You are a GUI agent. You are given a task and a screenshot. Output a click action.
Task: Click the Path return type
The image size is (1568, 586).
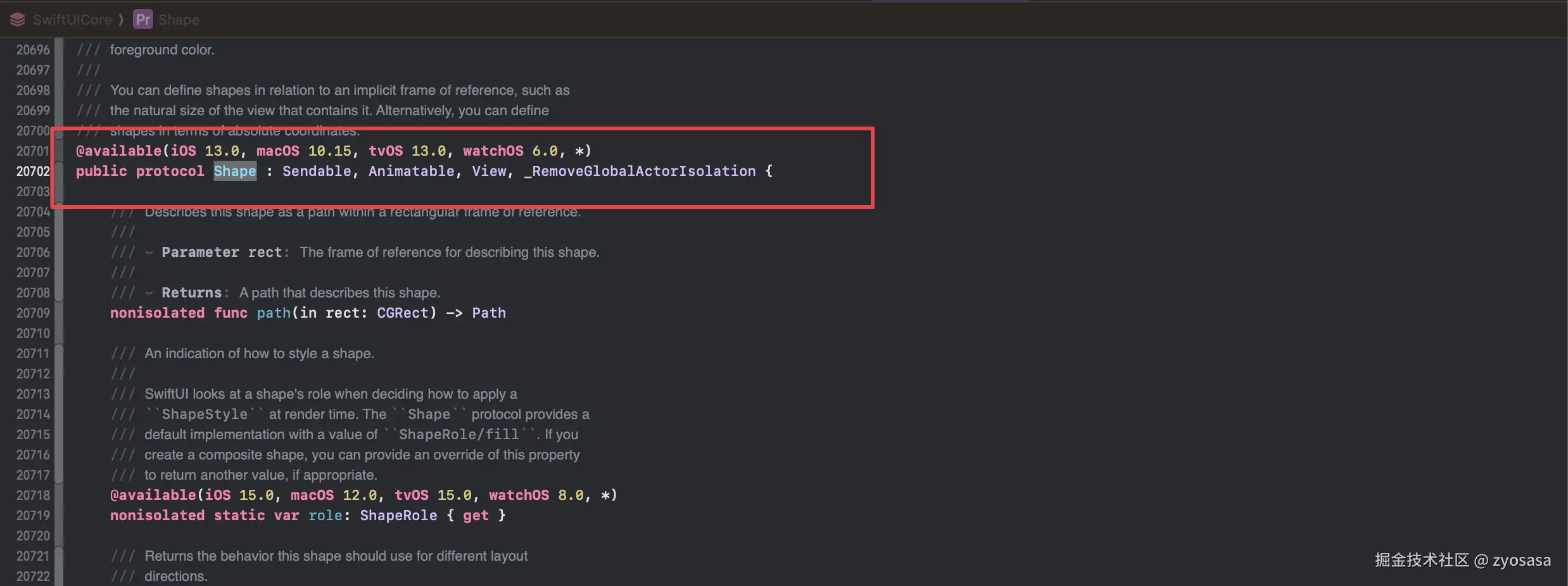click(489, 313)
